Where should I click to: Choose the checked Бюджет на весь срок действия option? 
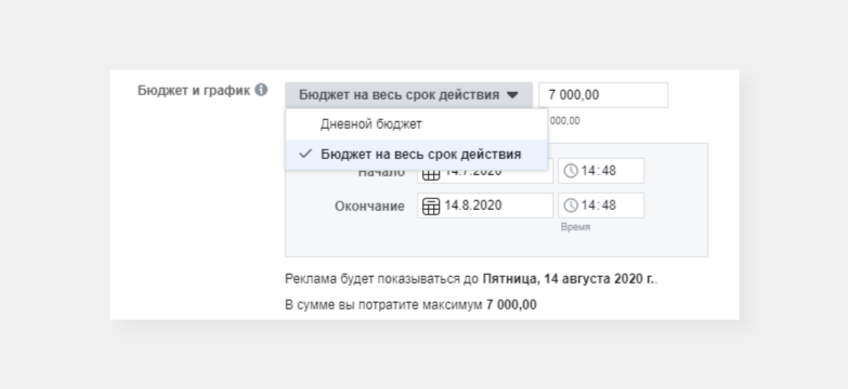(x=416, y=154)
